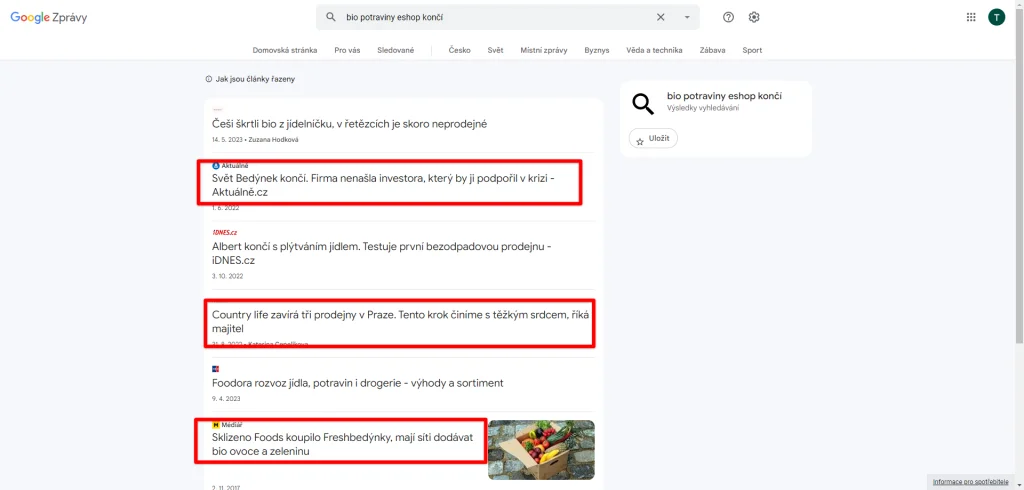Viewport: 1024px width, 490px height.
Task: Open the settings gear icon
Action: [x=754, y=18]
